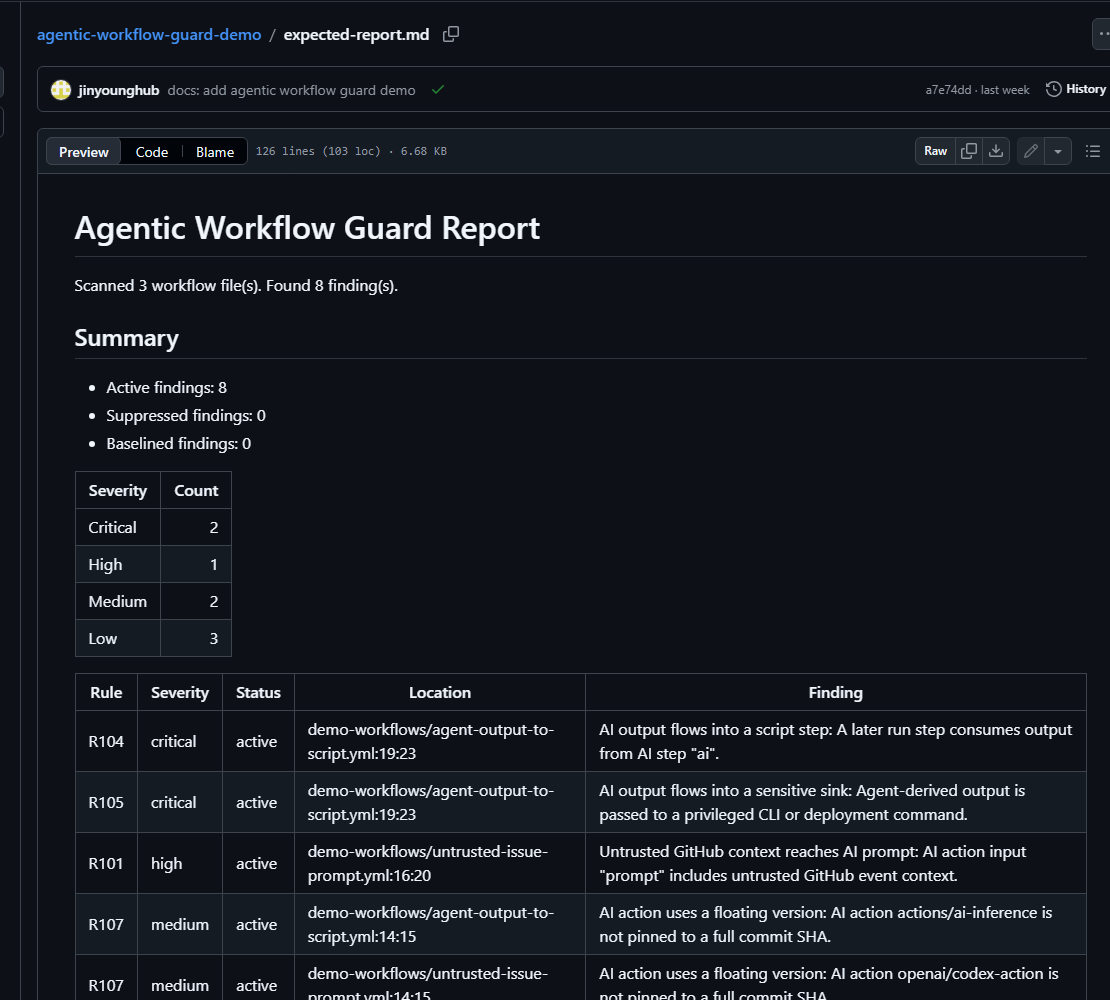View commit status green checkmark
This screenshot has width=1110, height=1000.
point(438,90)
